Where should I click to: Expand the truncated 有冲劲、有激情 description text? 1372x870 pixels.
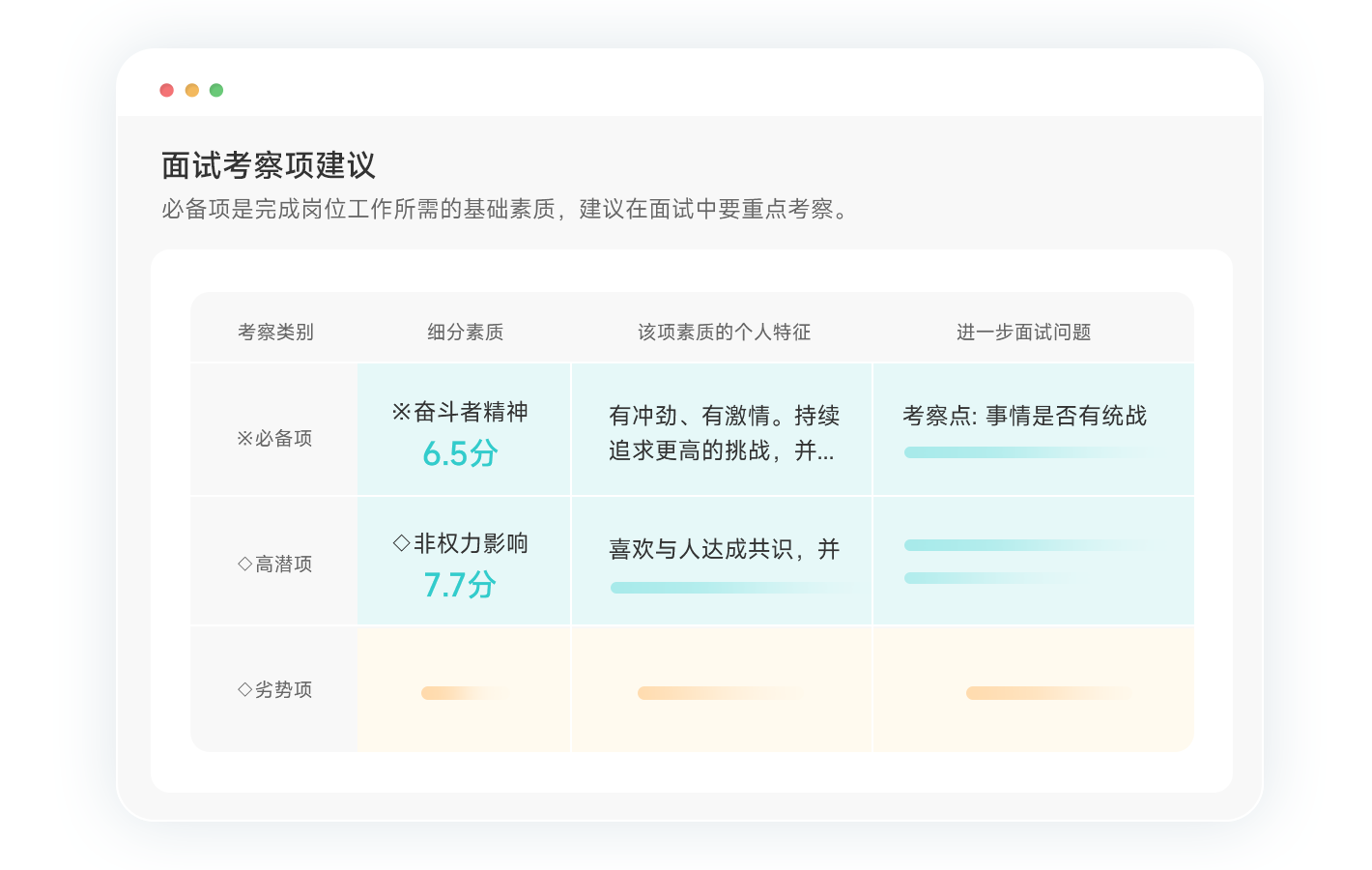(723, 433)
